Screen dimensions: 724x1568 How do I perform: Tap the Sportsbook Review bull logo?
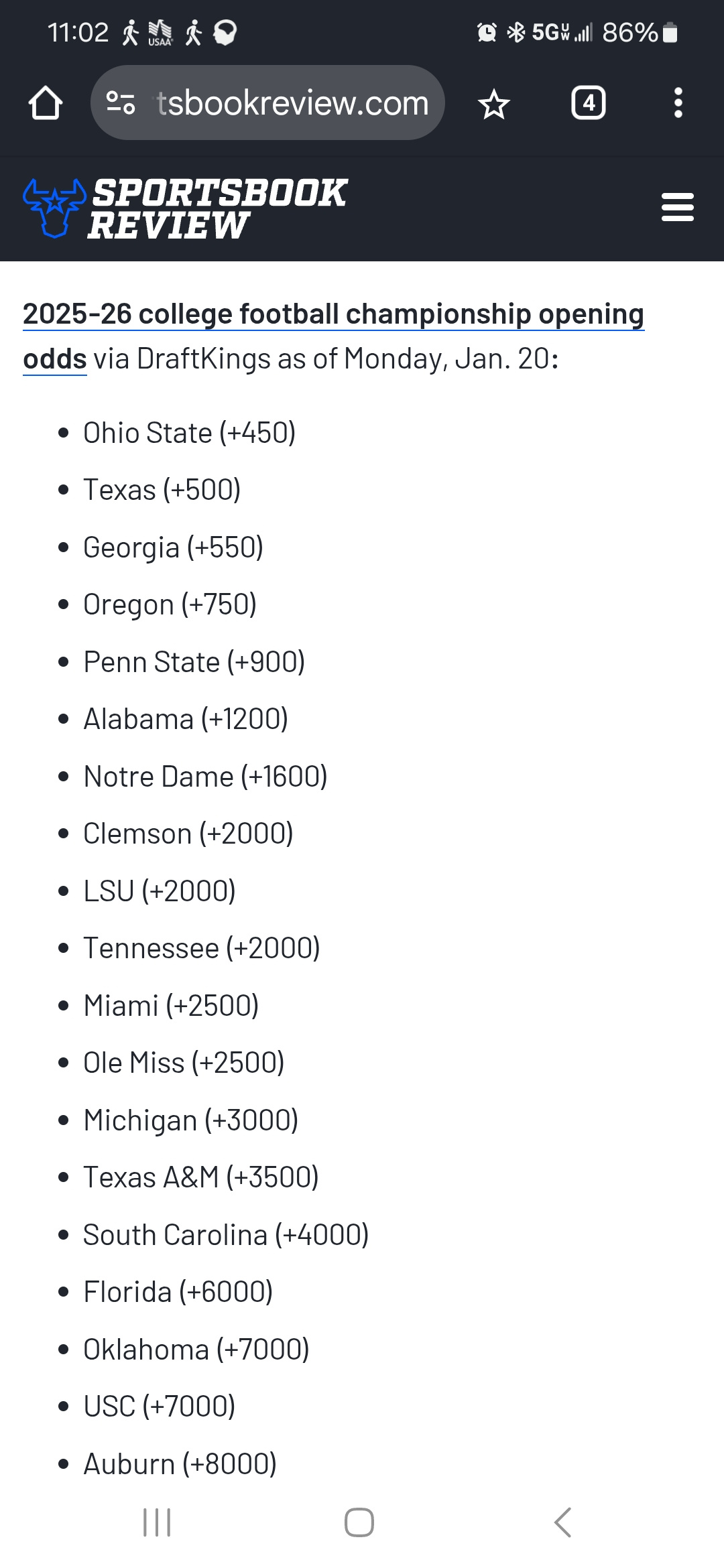pos(54,208)
